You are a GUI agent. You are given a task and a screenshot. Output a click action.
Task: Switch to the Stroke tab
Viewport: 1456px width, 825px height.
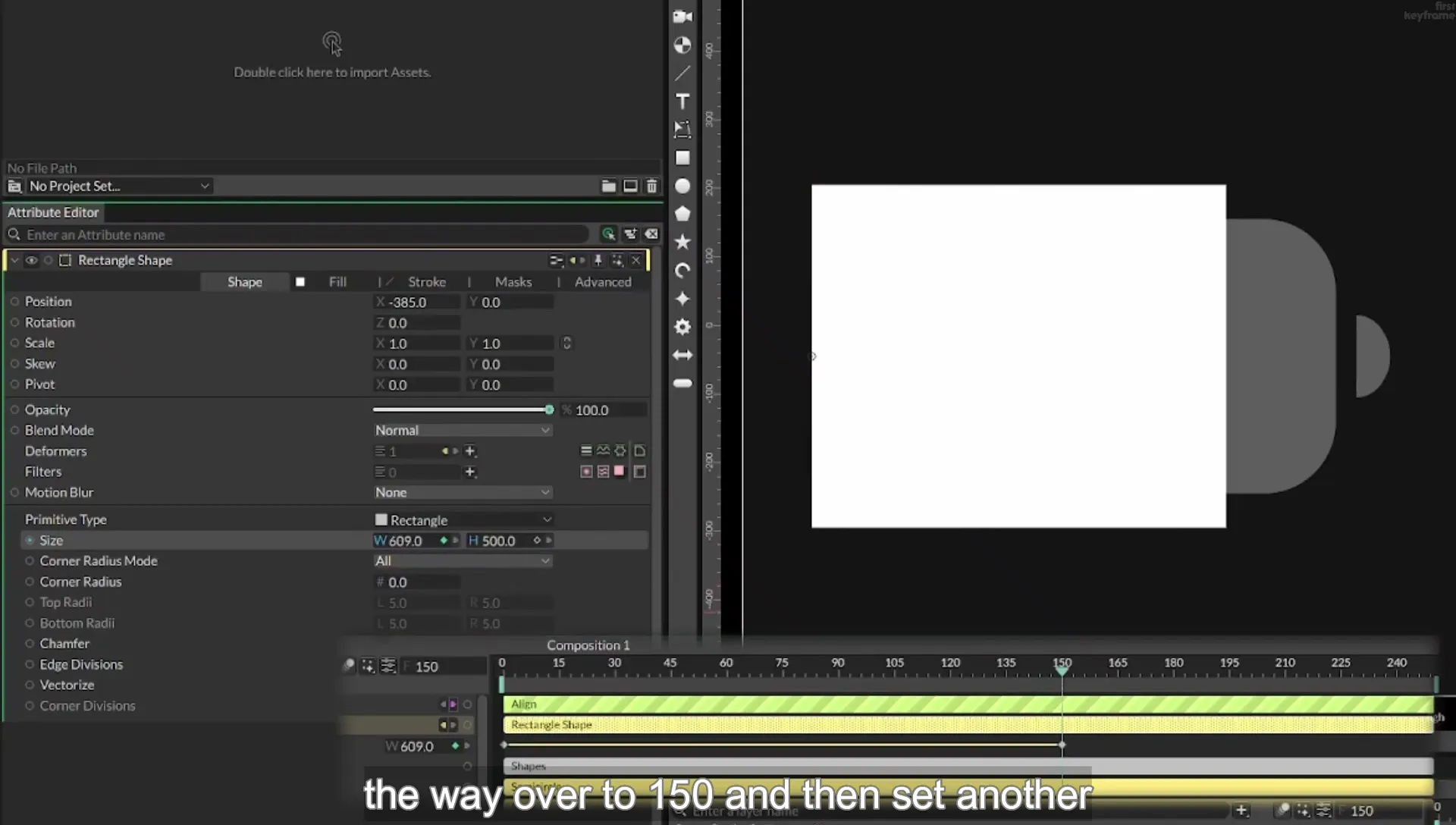pos(427,282)
